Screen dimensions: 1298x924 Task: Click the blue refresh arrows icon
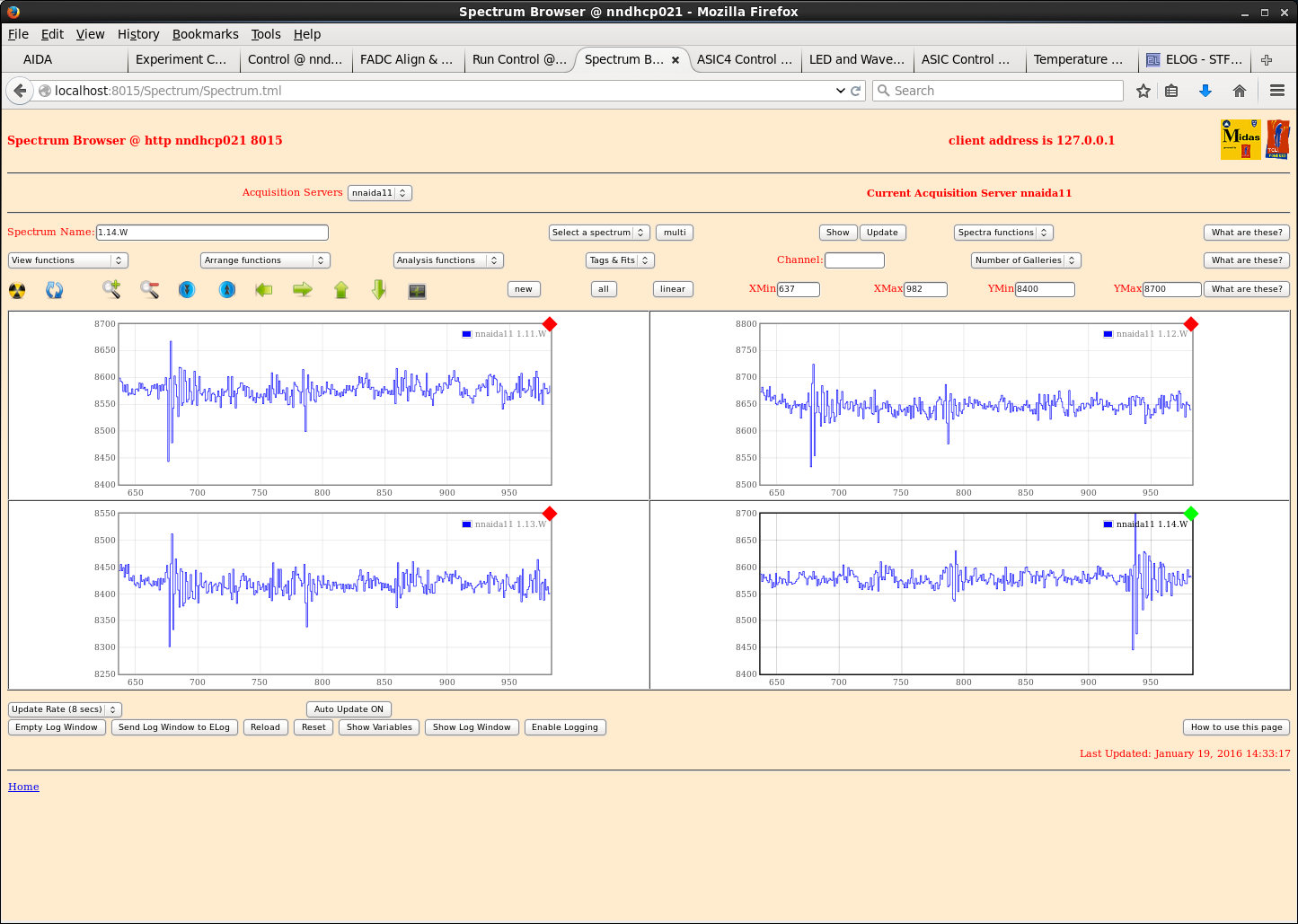click(x=55, y=290)
